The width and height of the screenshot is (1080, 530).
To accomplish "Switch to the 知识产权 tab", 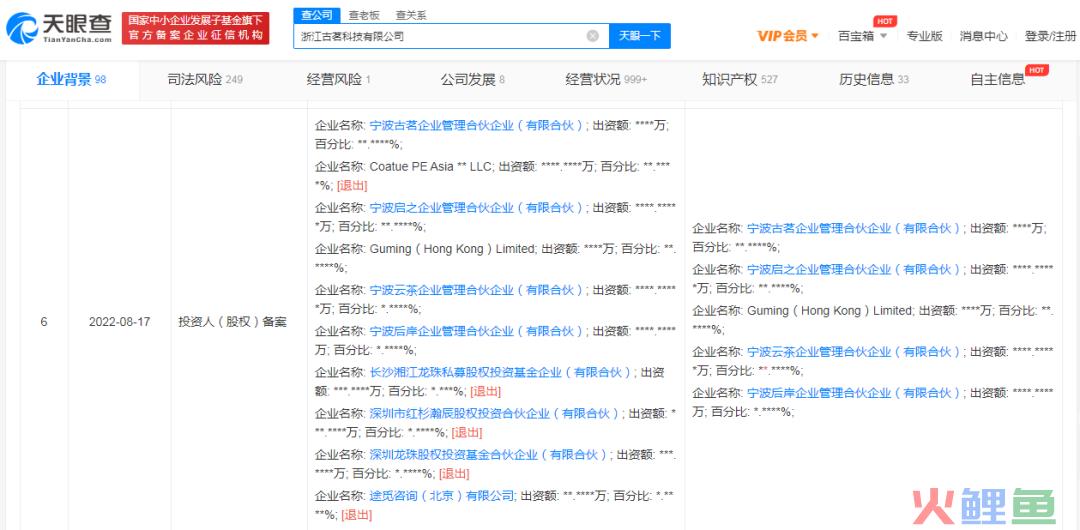I will [x=740, y=80].
